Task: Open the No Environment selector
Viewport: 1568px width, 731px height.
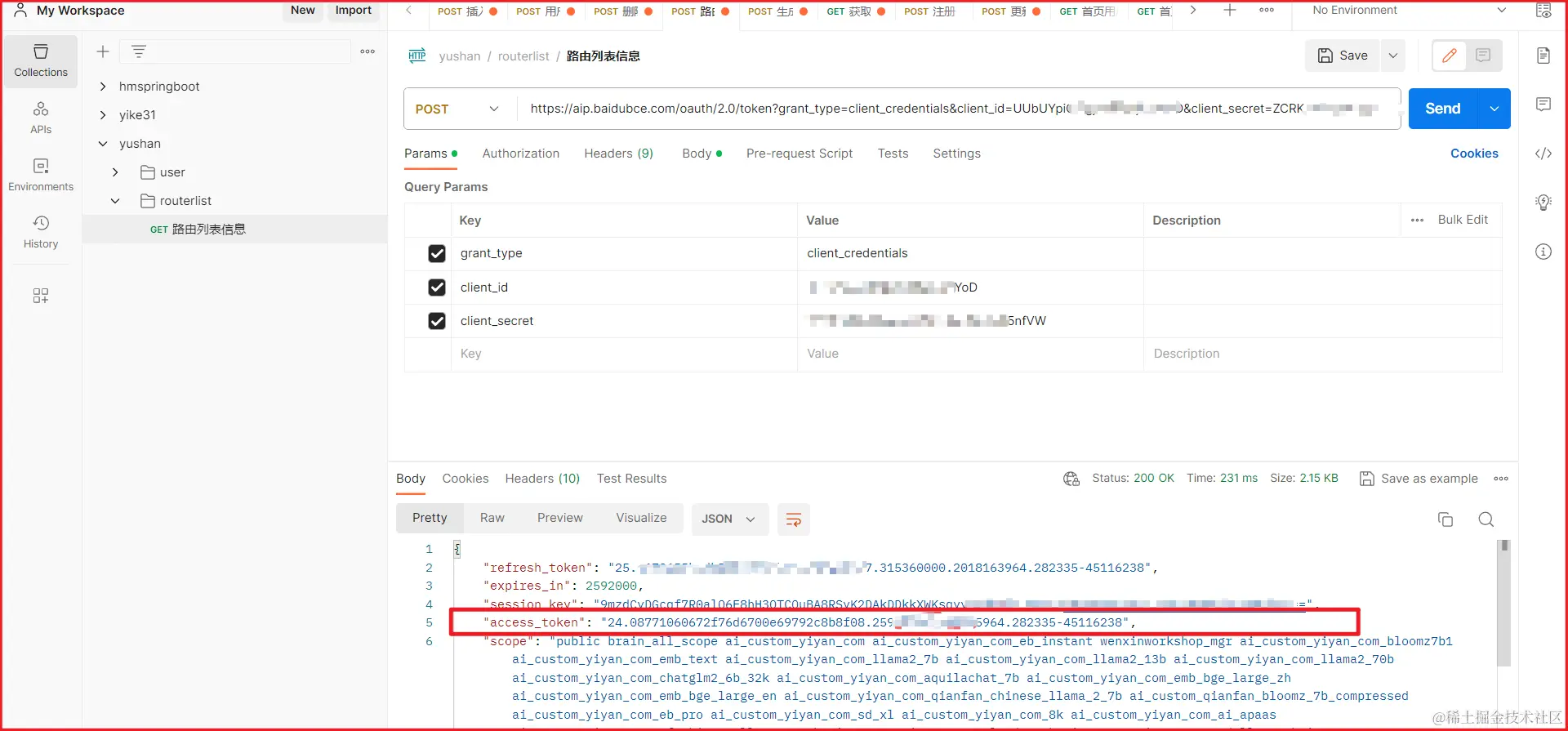Action: [x=1409, y=11]
